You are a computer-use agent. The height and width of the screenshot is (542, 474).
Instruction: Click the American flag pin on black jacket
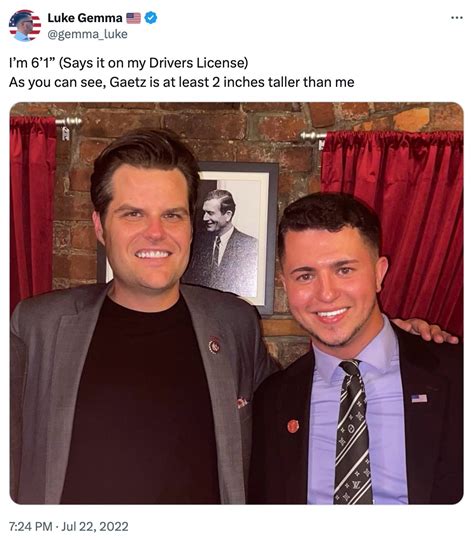coord(419,398)
